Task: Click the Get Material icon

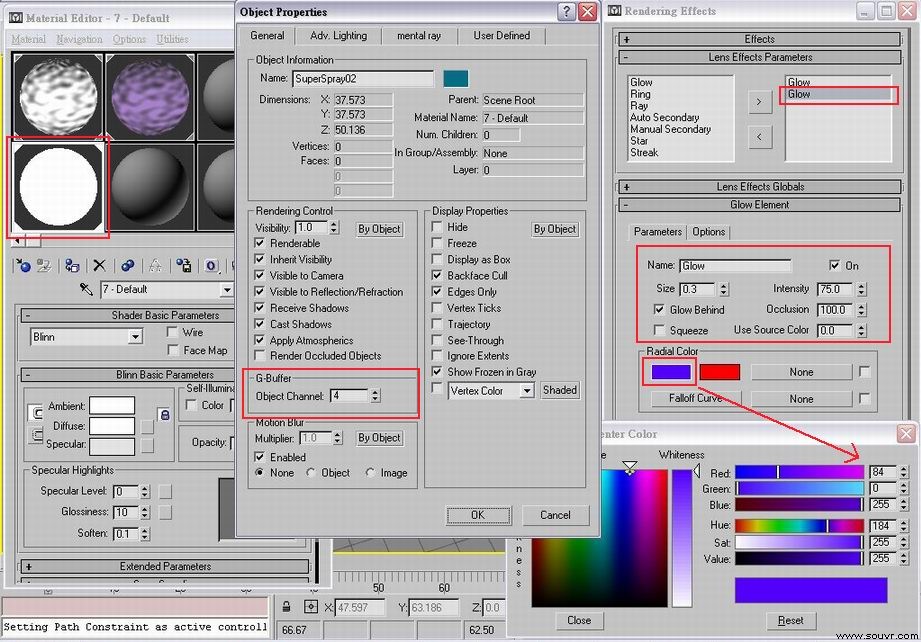Action: point(23,266)
